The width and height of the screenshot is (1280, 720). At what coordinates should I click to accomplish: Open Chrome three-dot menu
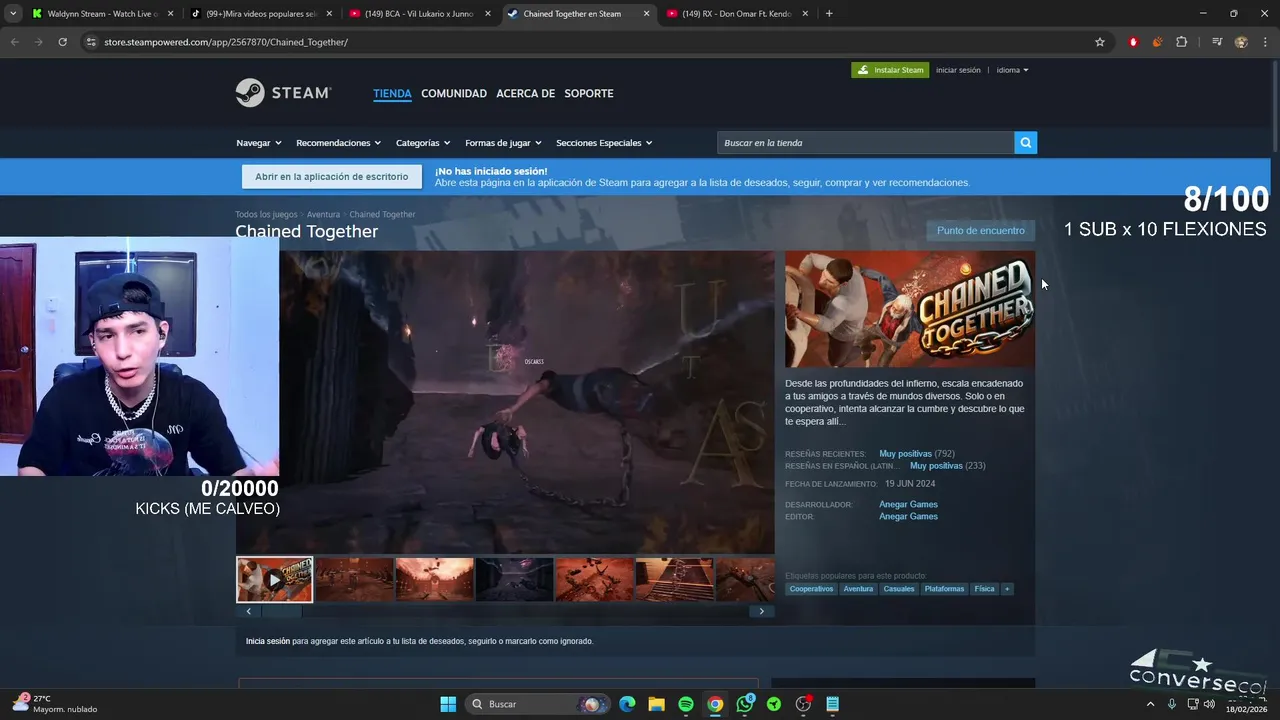(1265, 42)
